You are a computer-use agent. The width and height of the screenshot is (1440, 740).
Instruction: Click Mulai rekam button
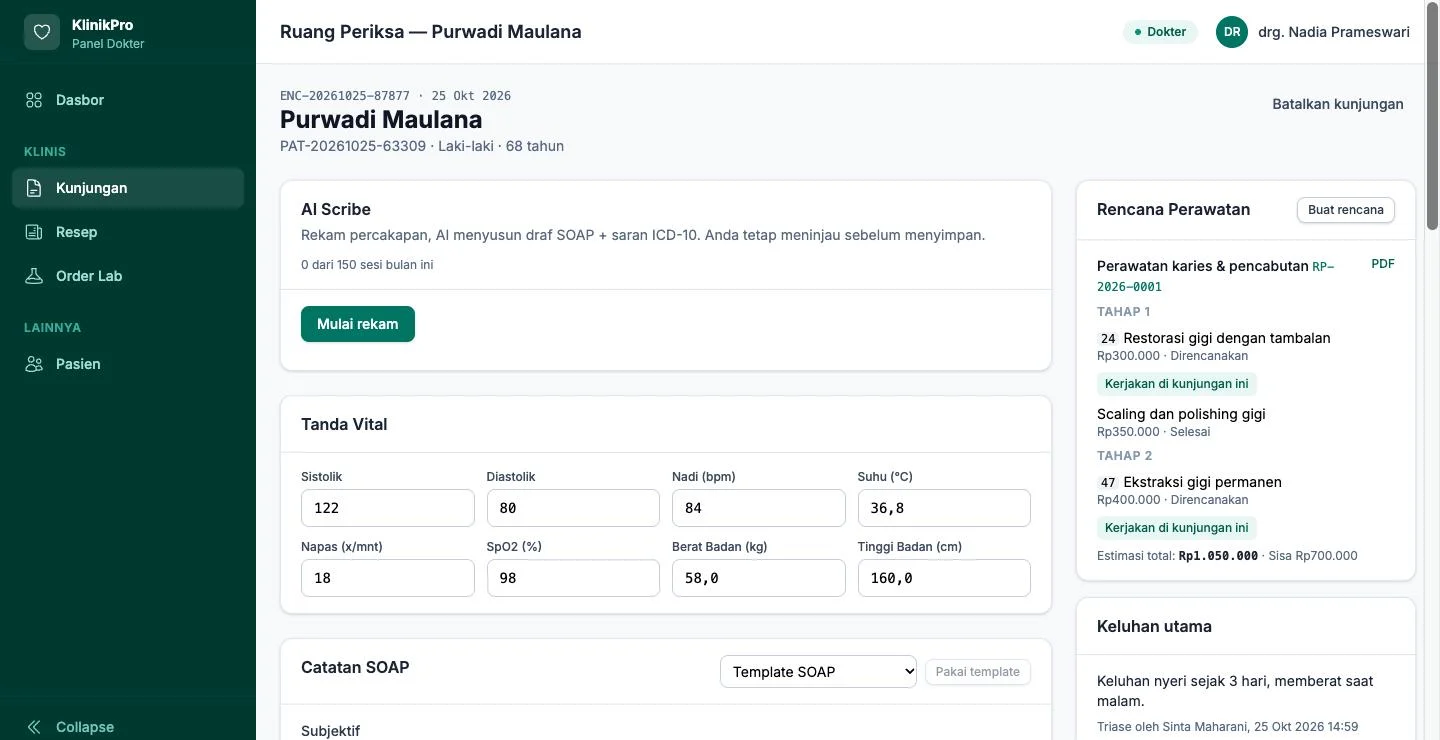[x=358, y=324]
